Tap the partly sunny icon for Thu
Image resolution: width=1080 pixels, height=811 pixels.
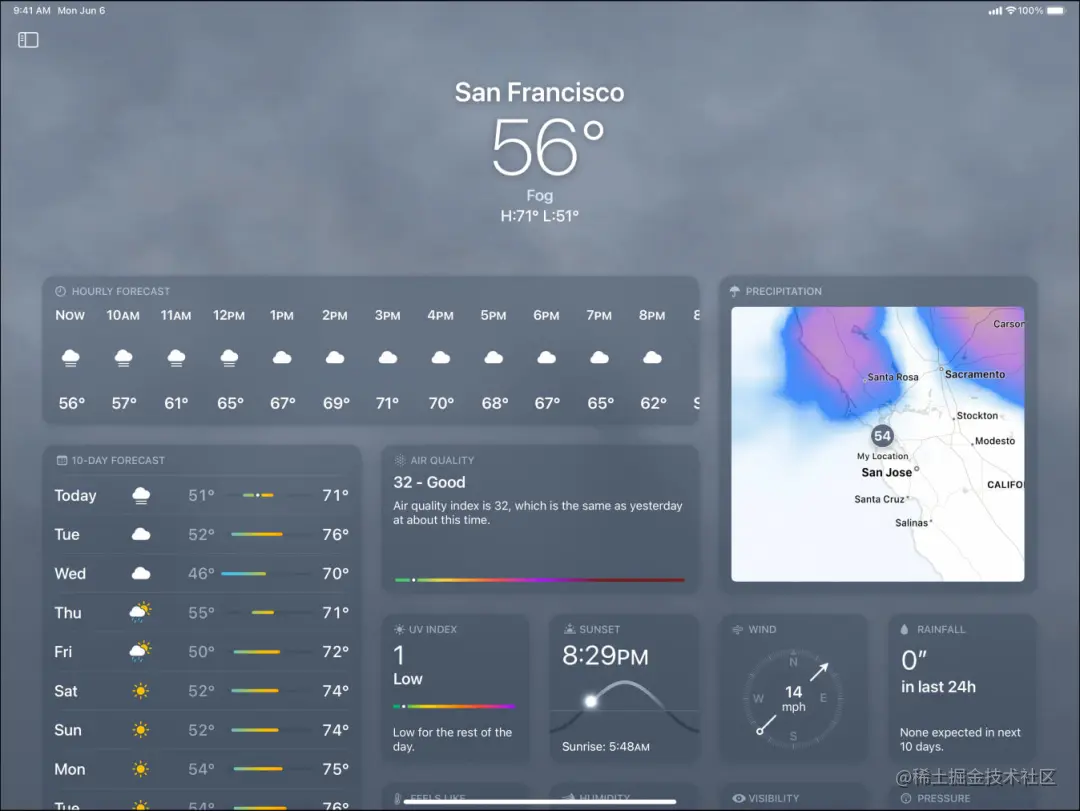point(141,613)
